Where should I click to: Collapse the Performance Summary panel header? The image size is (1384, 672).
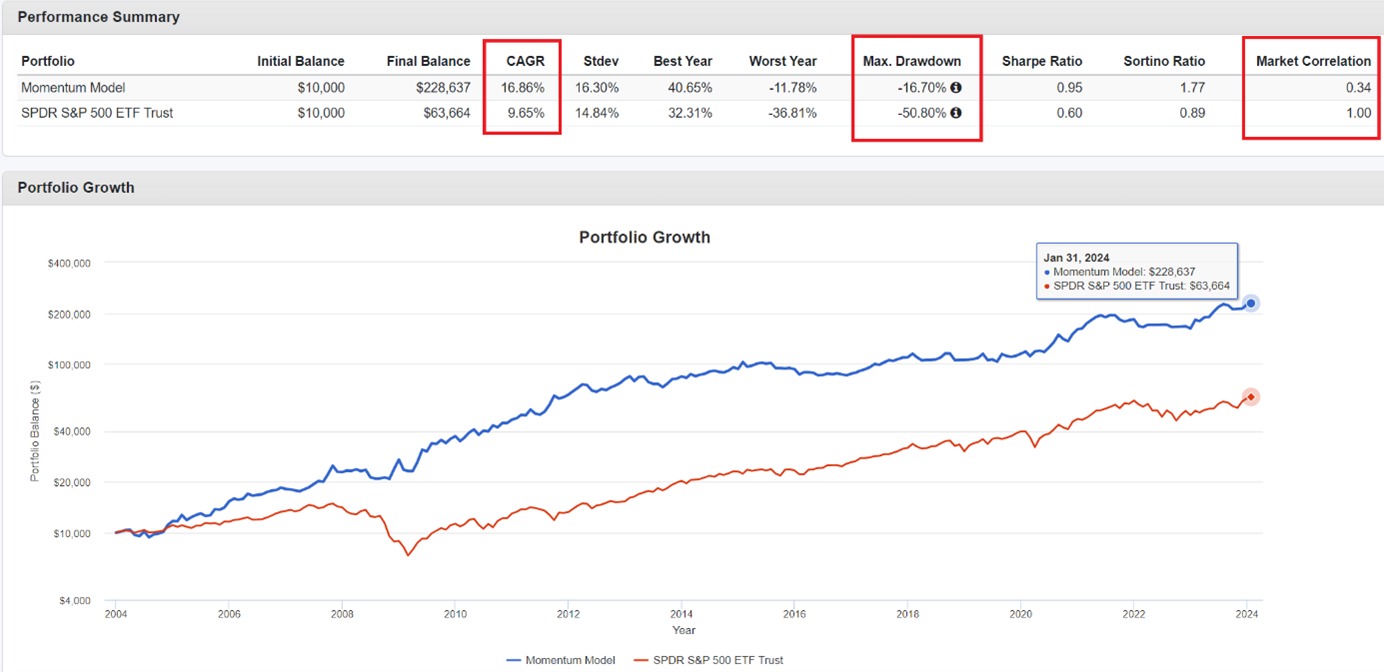[98, 17]
